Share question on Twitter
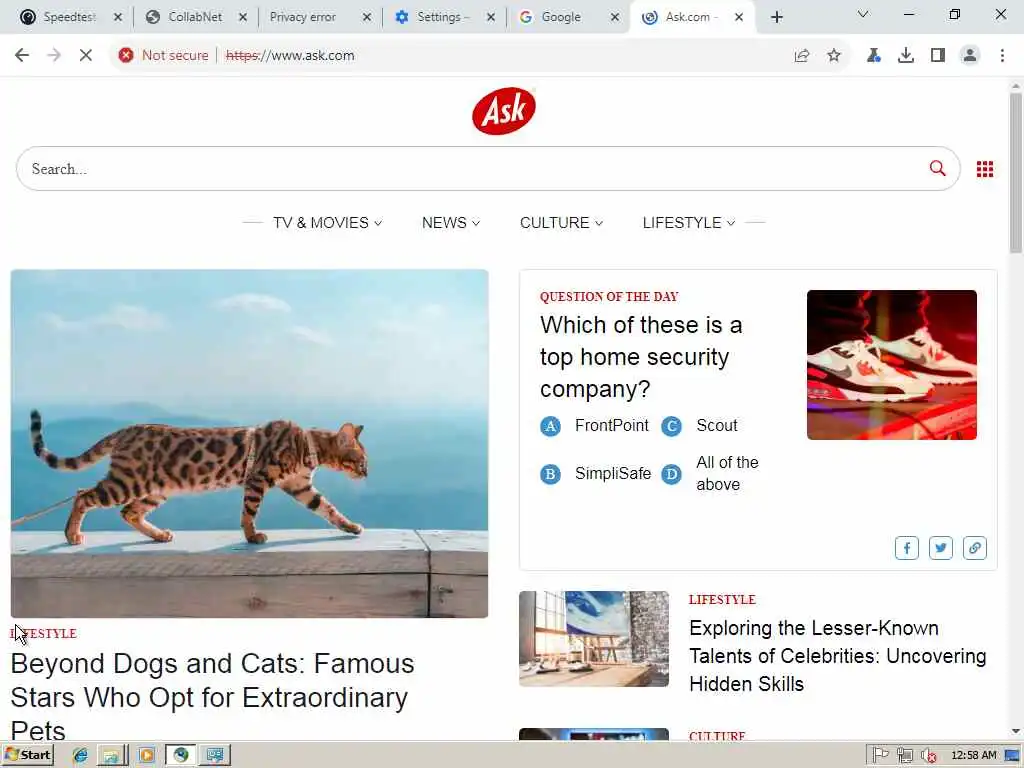Screen dimensions: 1024x768 click(940, 548)
